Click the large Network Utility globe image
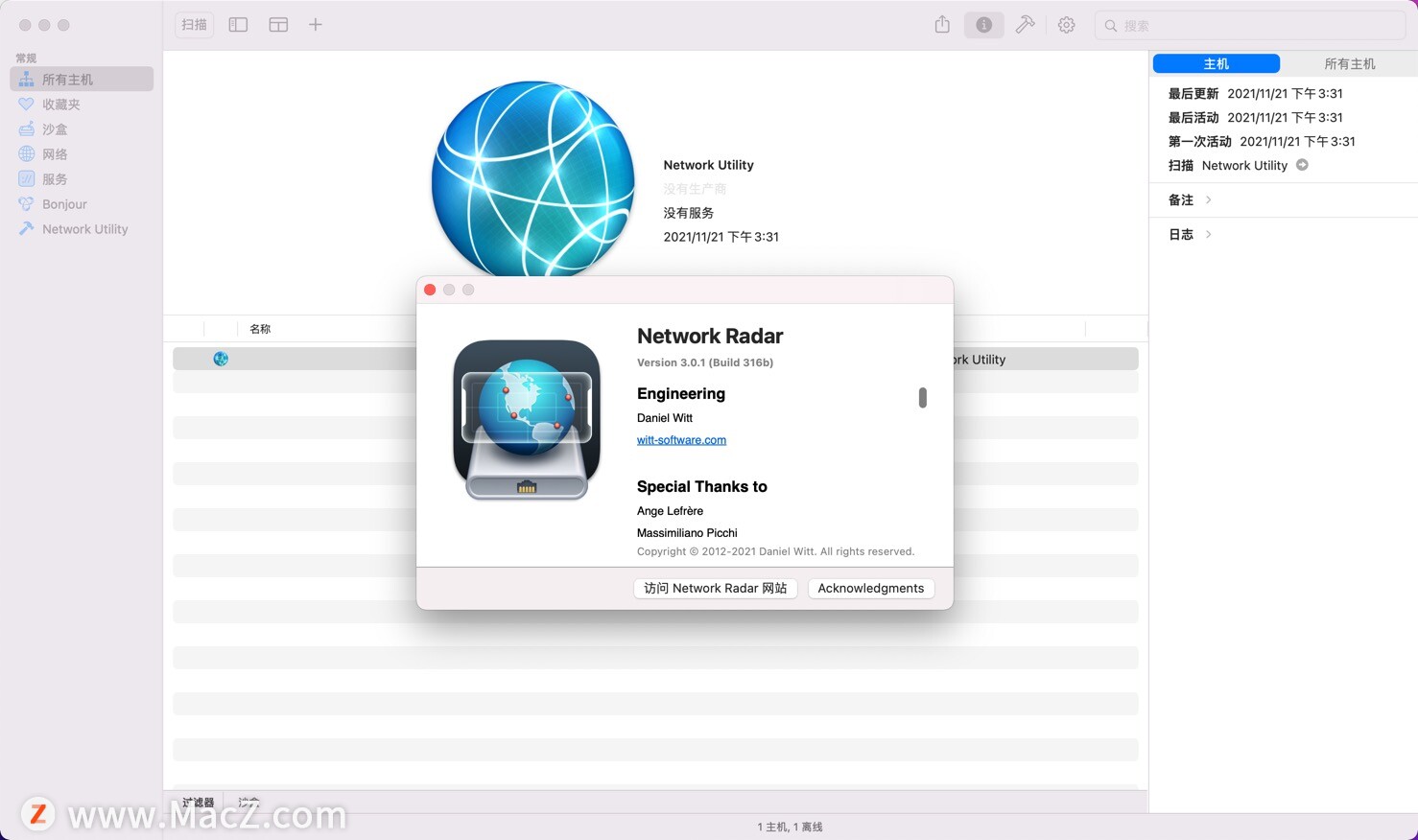 pyautogui.click(x=532, y=180)
